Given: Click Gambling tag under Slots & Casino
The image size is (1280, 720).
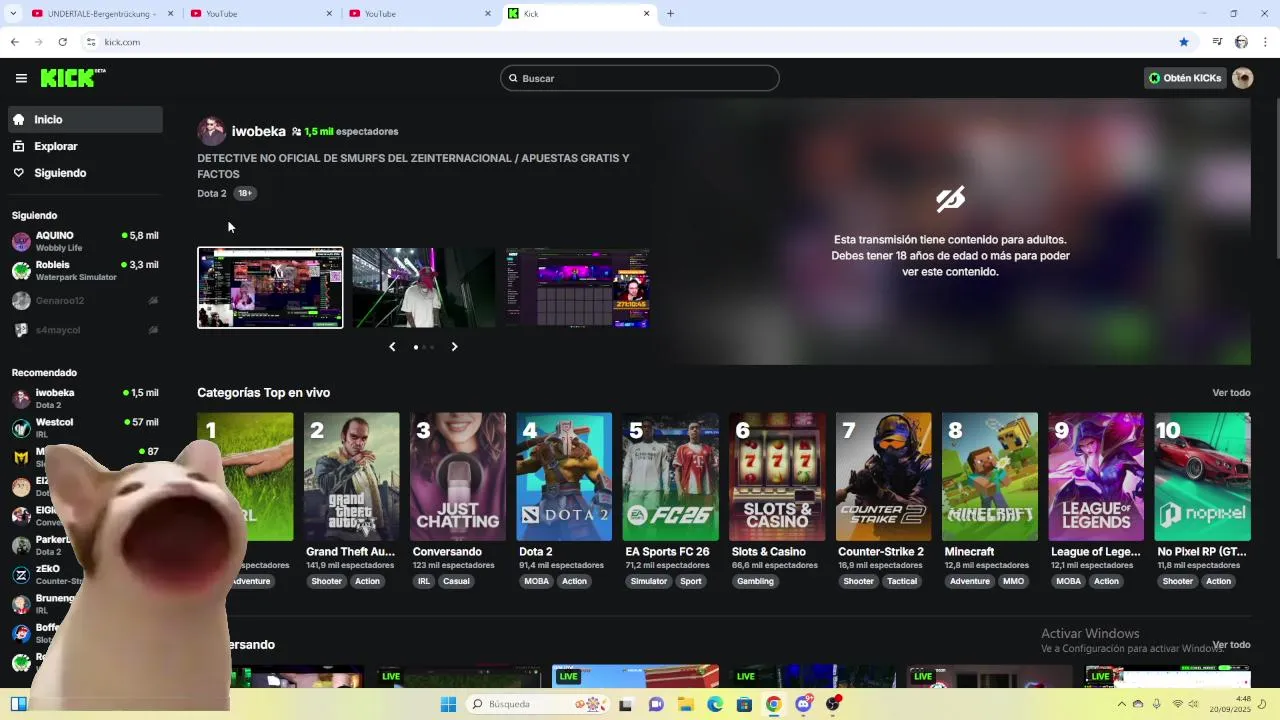Looking at the screenshot, I should [755, 581].
